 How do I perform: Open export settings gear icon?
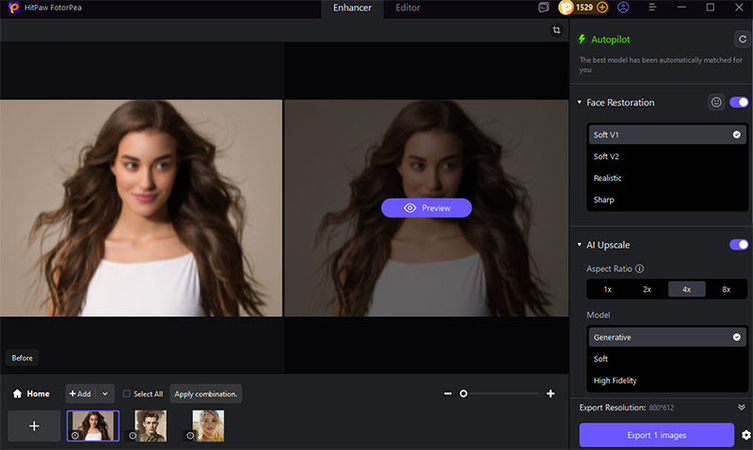(x=745, y=435)
